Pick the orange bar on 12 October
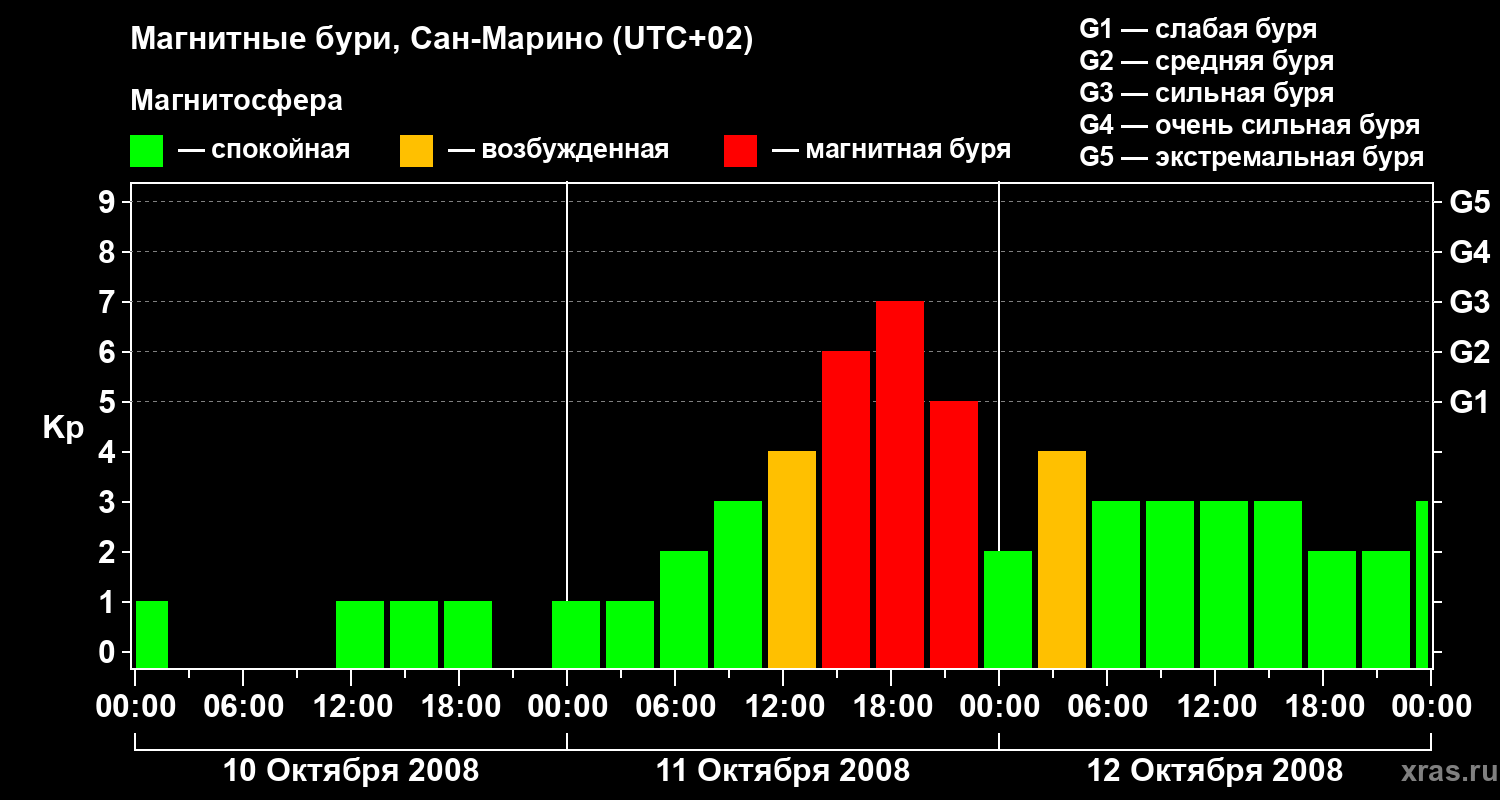 point(1062,560)
